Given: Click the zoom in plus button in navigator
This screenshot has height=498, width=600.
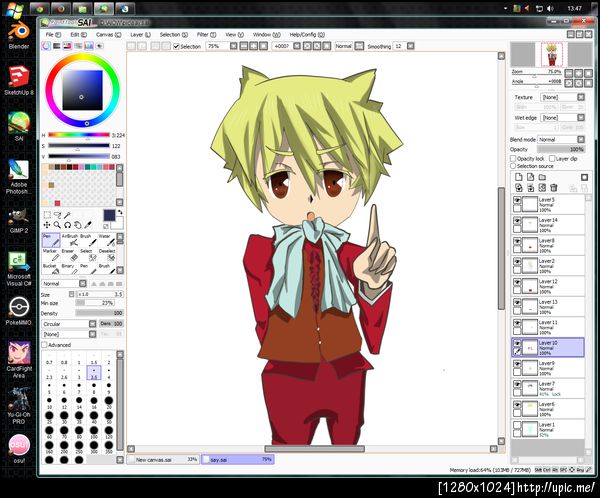Looking at the screenshot, I should tap(579, 73).
